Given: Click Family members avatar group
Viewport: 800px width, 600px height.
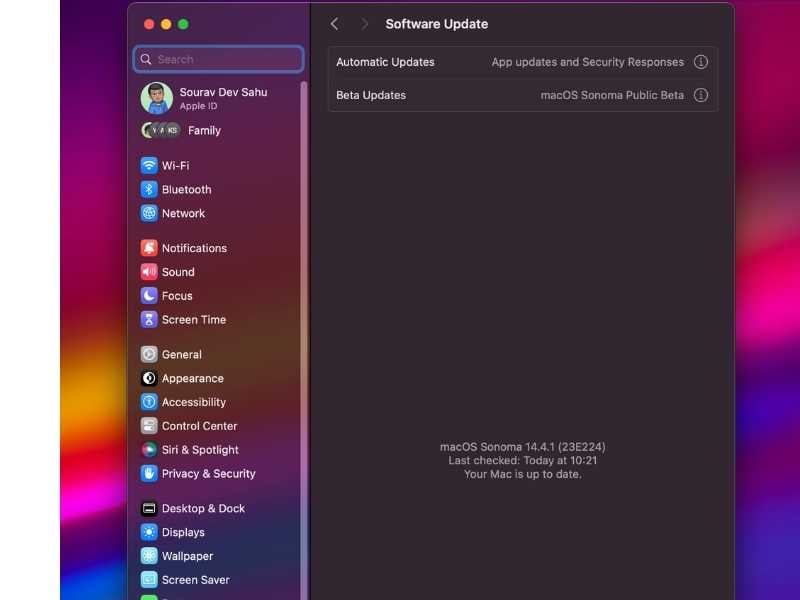Looking at the screenshot, I should point(161,130).
